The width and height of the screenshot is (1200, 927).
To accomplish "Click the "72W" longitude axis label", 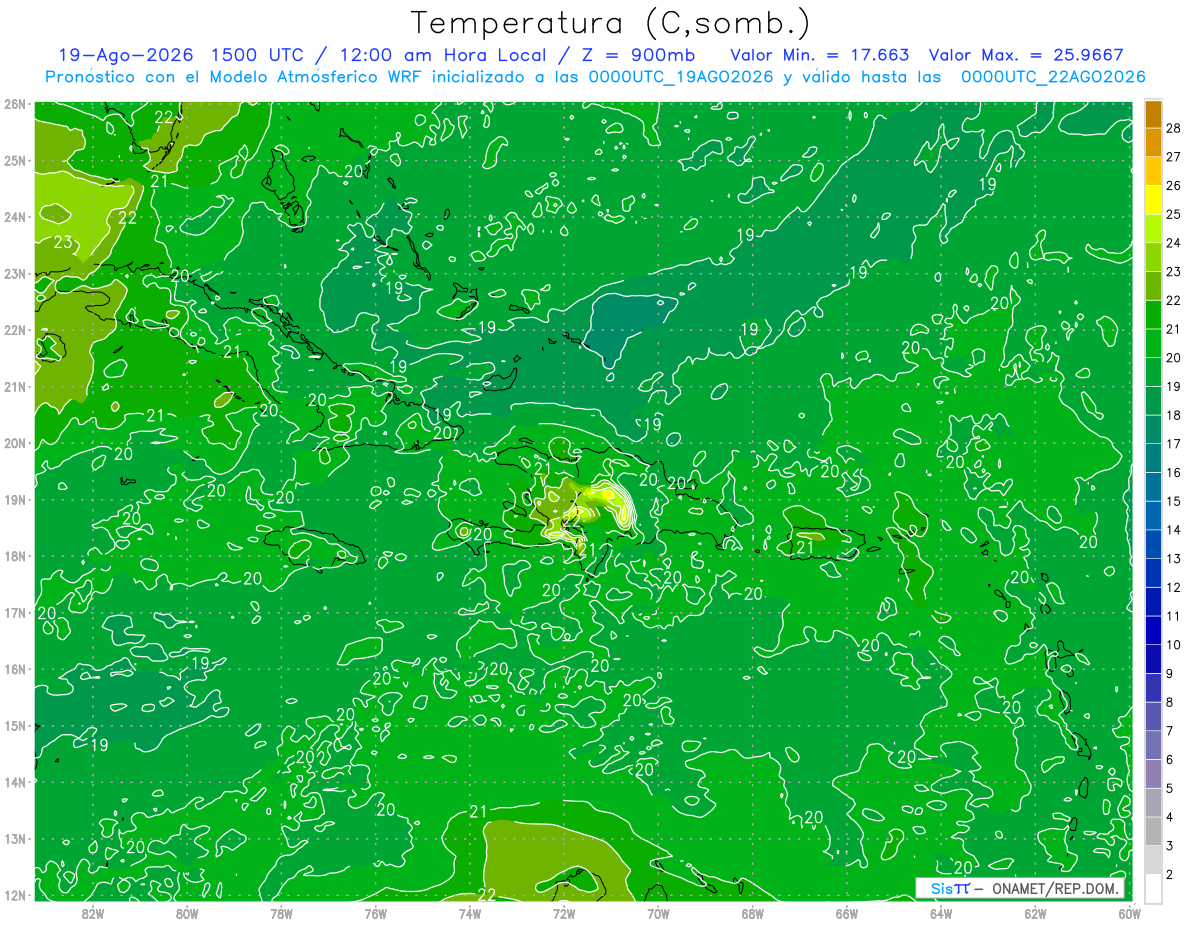I will pos(564,912).
